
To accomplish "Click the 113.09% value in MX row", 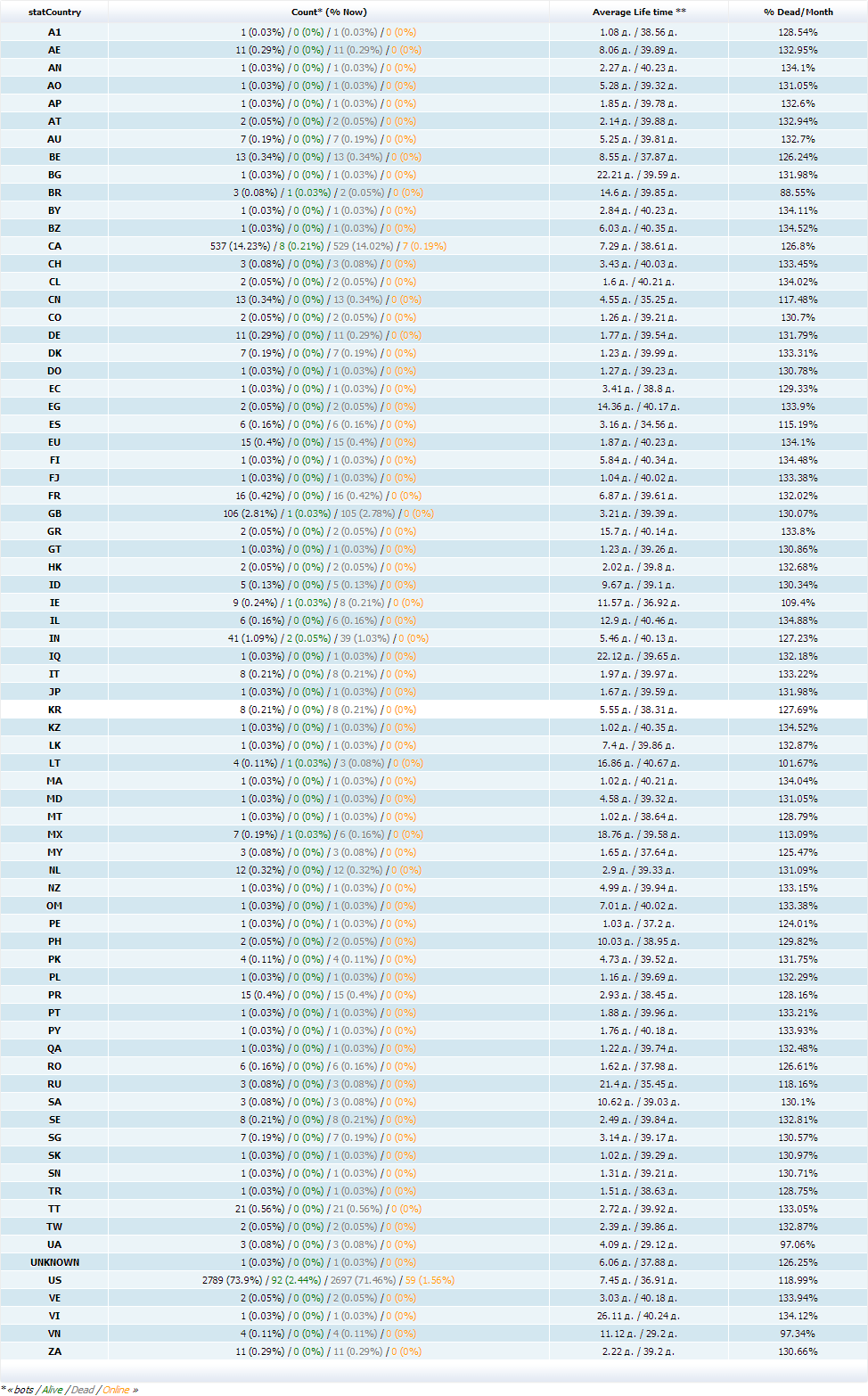I will [798, 834].
